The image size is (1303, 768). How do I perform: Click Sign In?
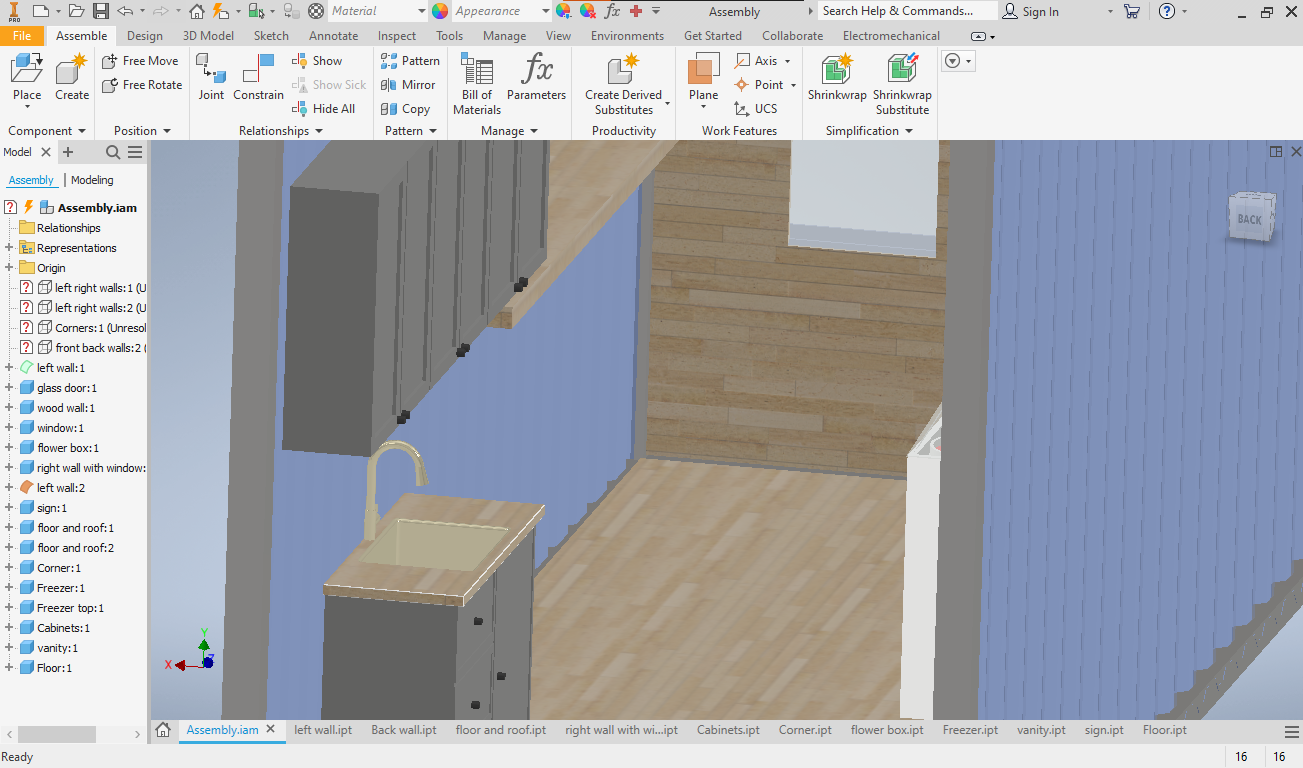(x=1031, y=11)
